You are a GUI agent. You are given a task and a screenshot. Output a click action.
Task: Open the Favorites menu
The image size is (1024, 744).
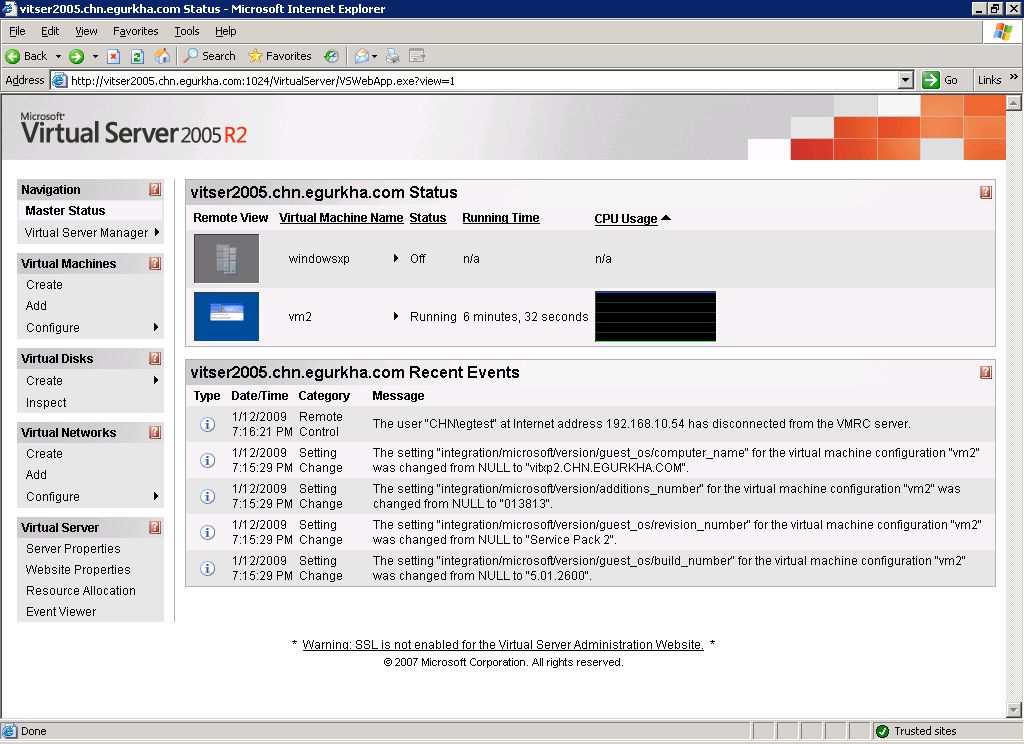click(135, 31)
